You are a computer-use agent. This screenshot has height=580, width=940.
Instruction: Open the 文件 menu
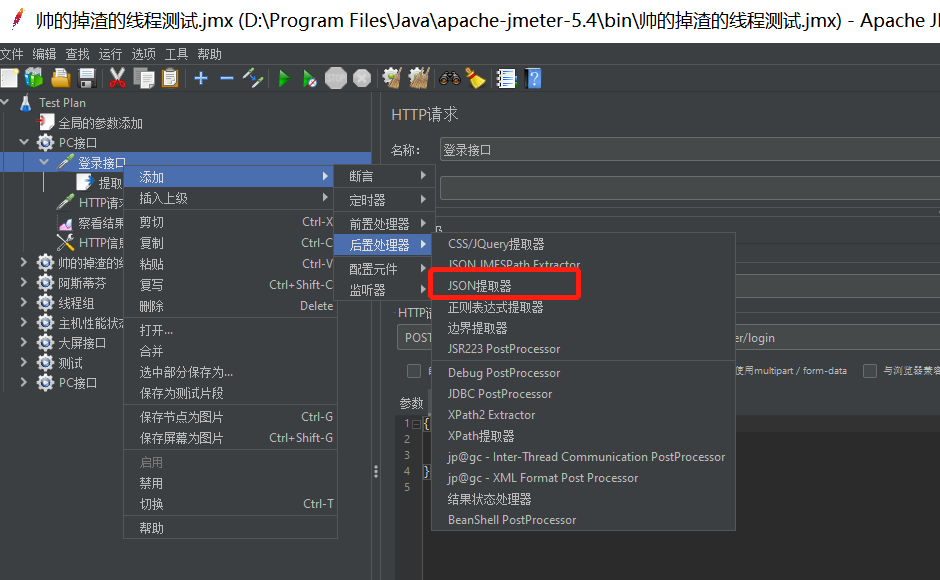pyautogui.click(x=11, y=55)
